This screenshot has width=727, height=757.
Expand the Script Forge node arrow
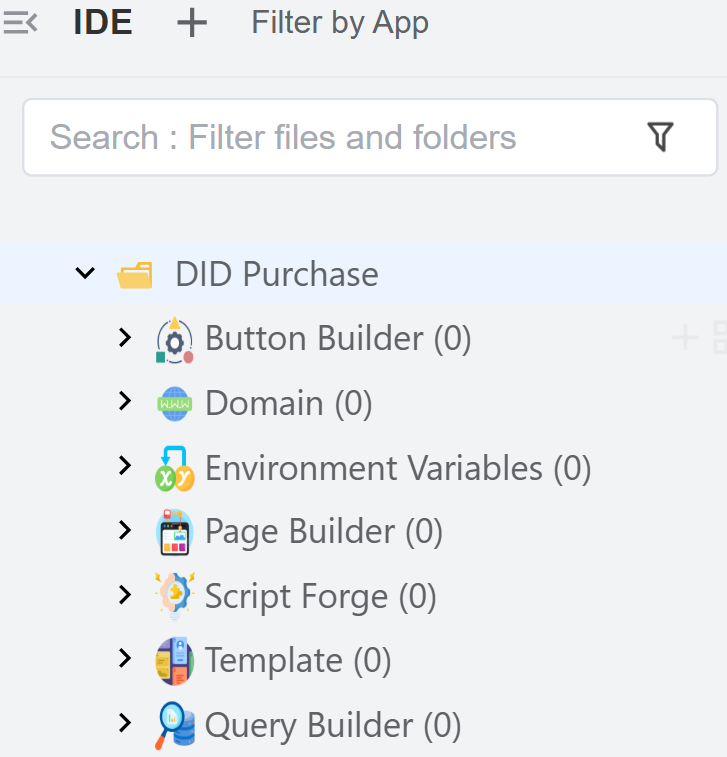point(125,595)
